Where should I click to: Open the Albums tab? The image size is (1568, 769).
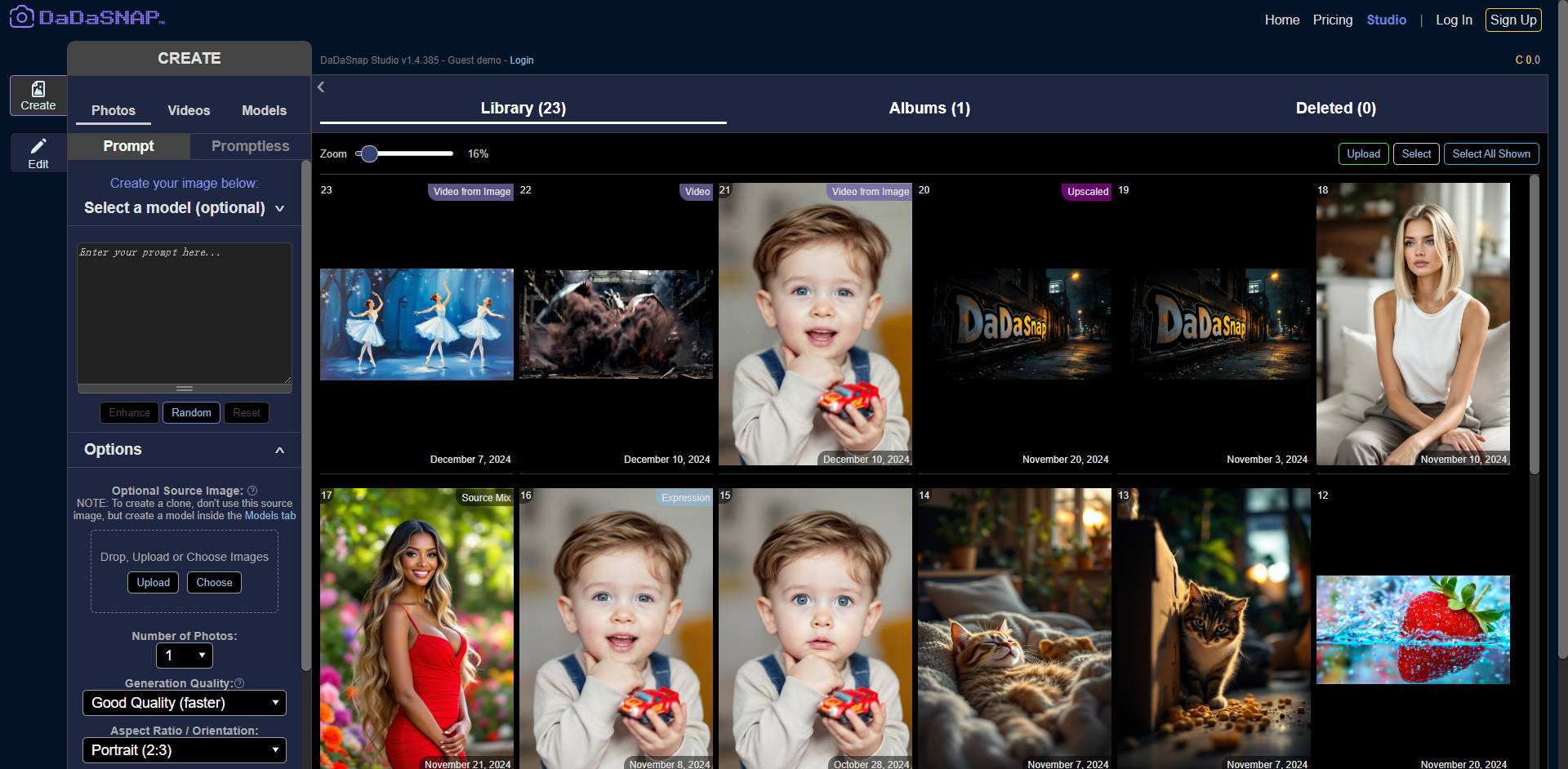click(x=929, y=108)
